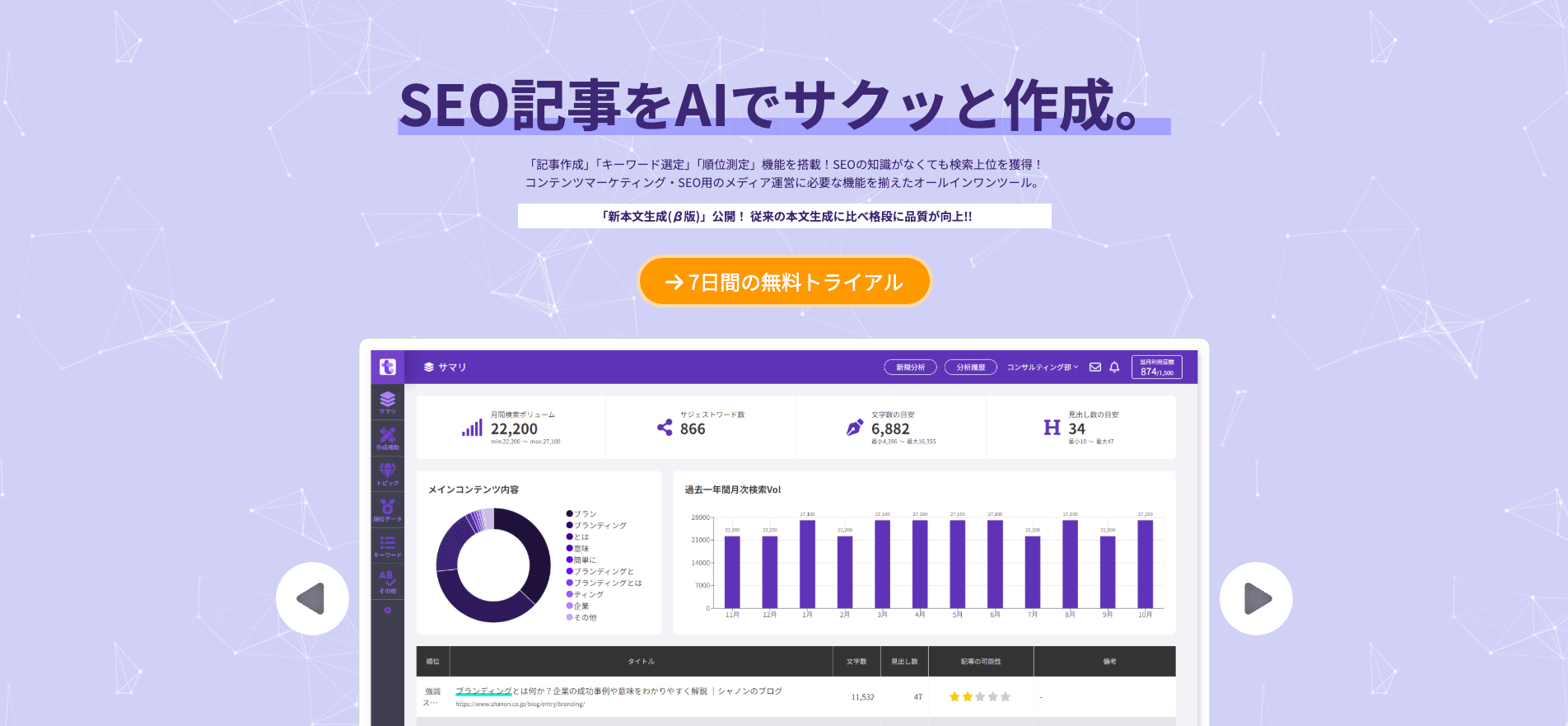Open the 当月利用回数 874/1,500 usage box
Image resolution: width=1568 pixels, height=726 pixels.
pyautogui.click(x=1156, y=368)
